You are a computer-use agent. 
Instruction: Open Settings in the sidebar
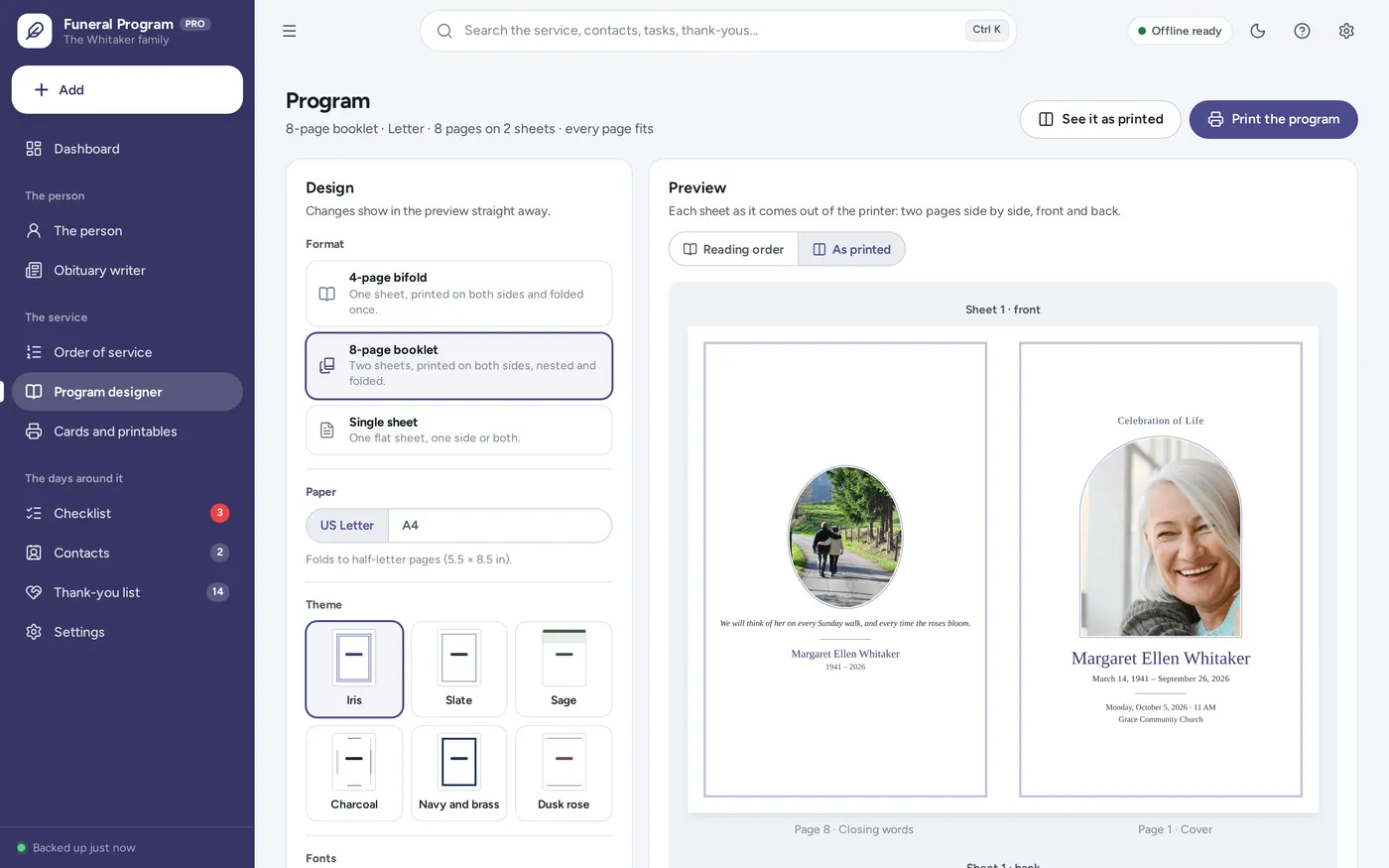[x=127, y=632]
